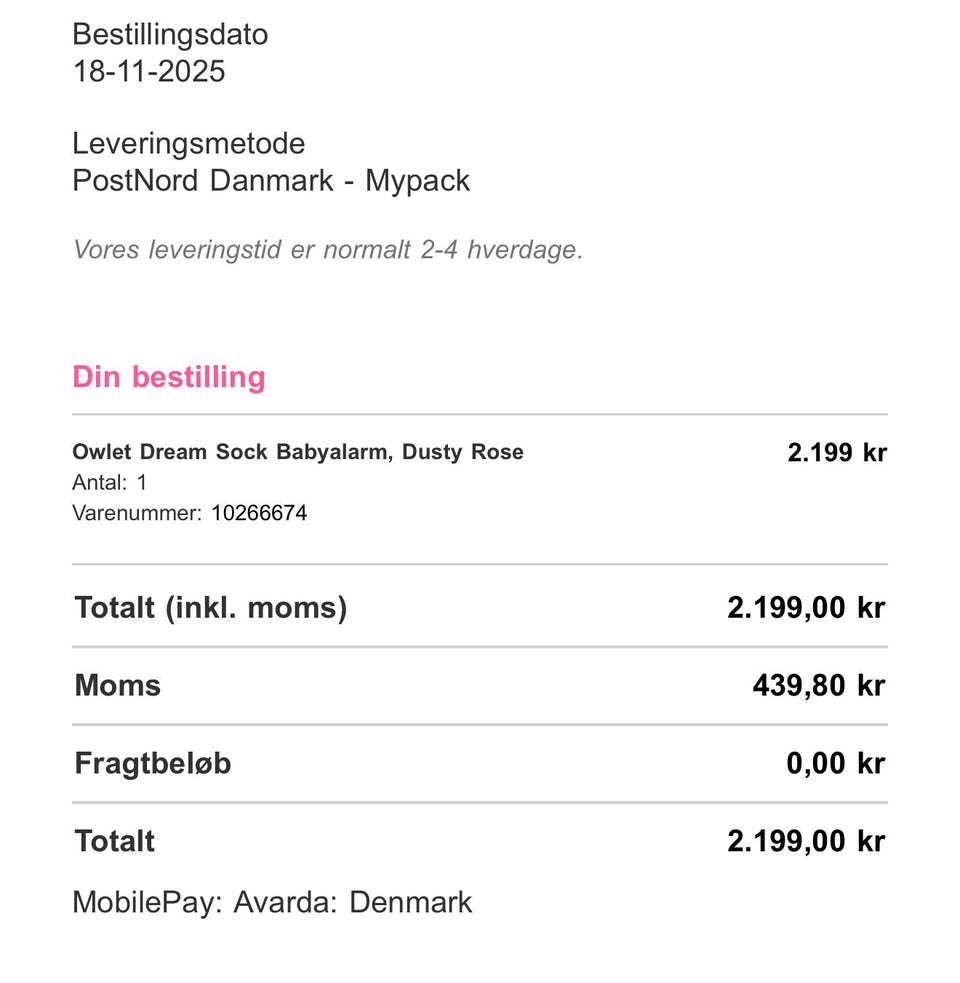Viewport: 960px width, 983px height.
Task: Click the Leveringsmetode label
Action: pos(188,144)
